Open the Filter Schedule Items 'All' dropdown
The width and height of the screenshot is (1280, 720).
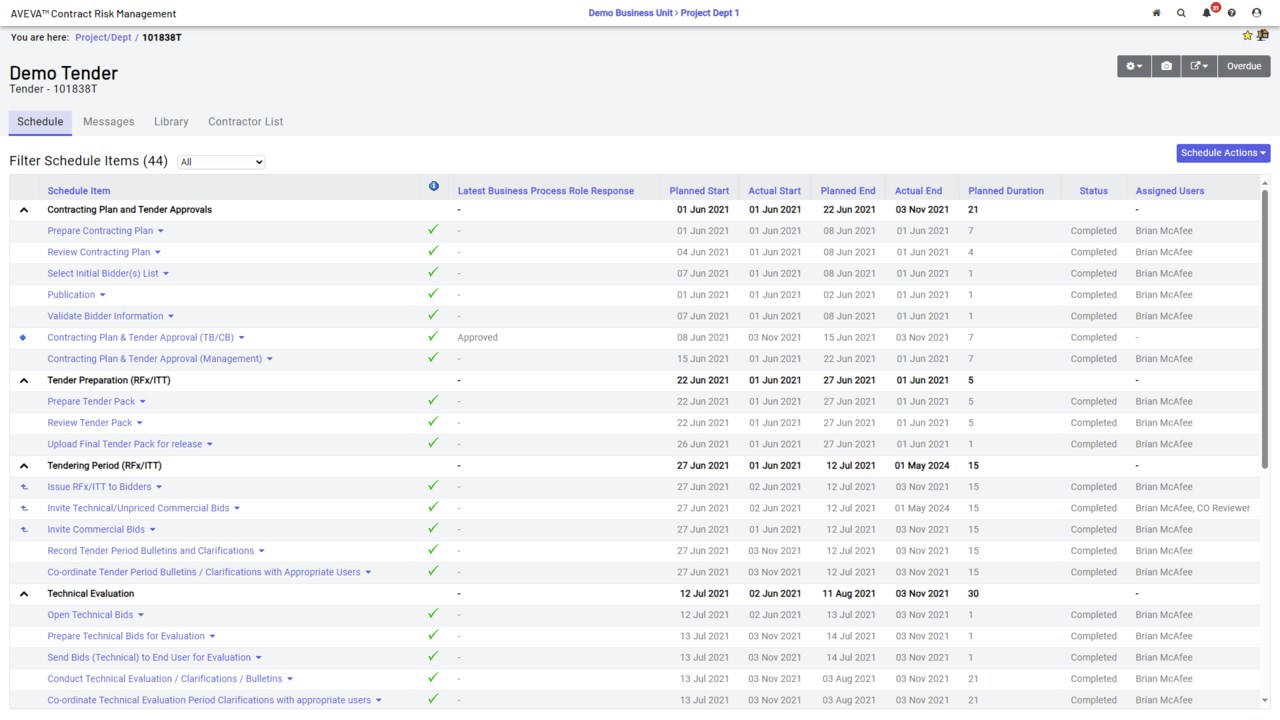point(221,162)
